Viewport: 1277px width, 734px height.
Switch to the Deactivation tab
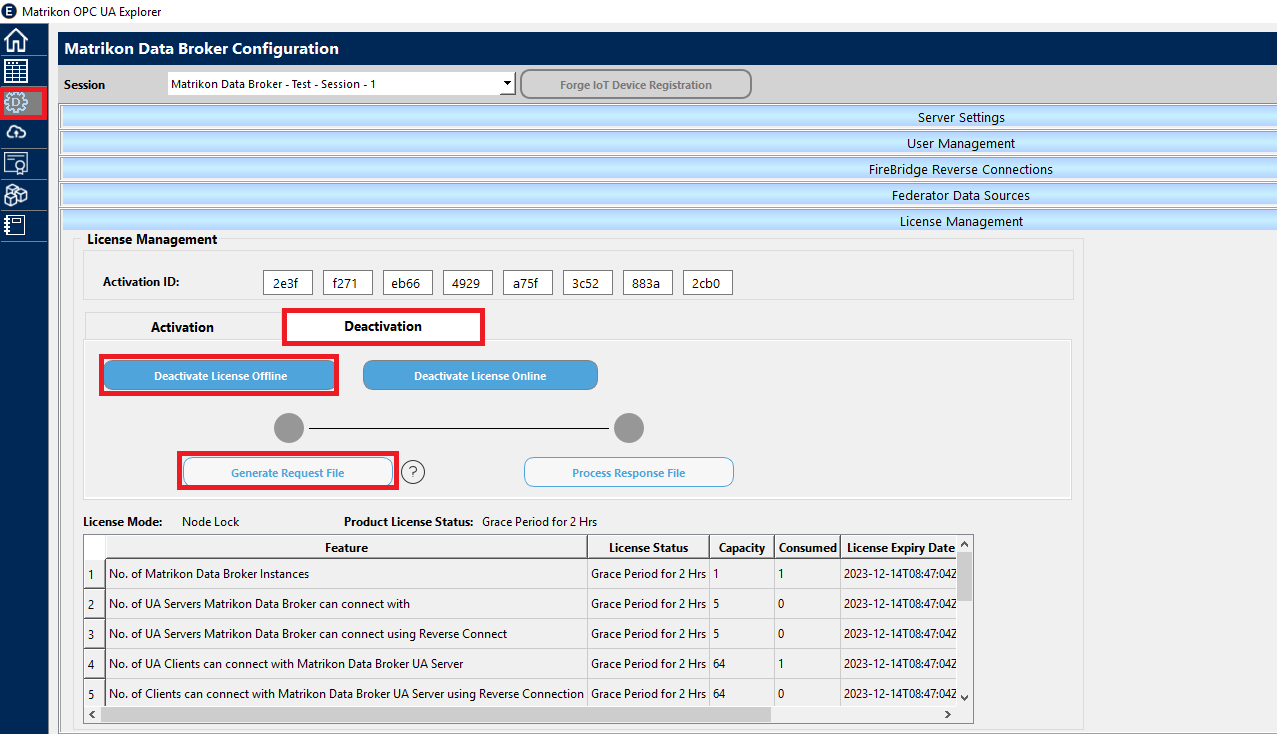click(x=383, y=327)
